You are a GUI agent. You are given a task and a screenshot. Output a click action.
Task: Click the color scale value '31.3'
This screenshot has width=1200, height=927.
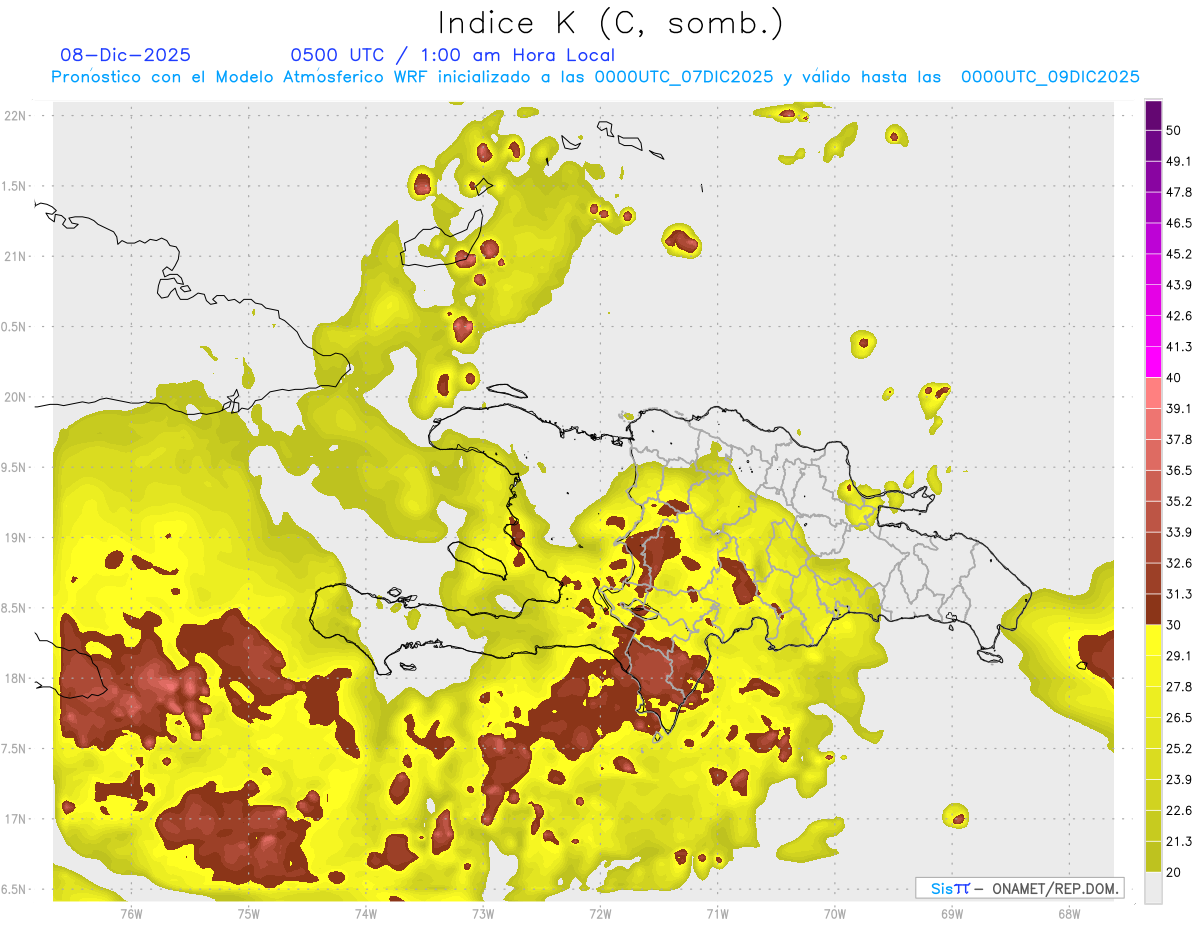(1178, 594)
